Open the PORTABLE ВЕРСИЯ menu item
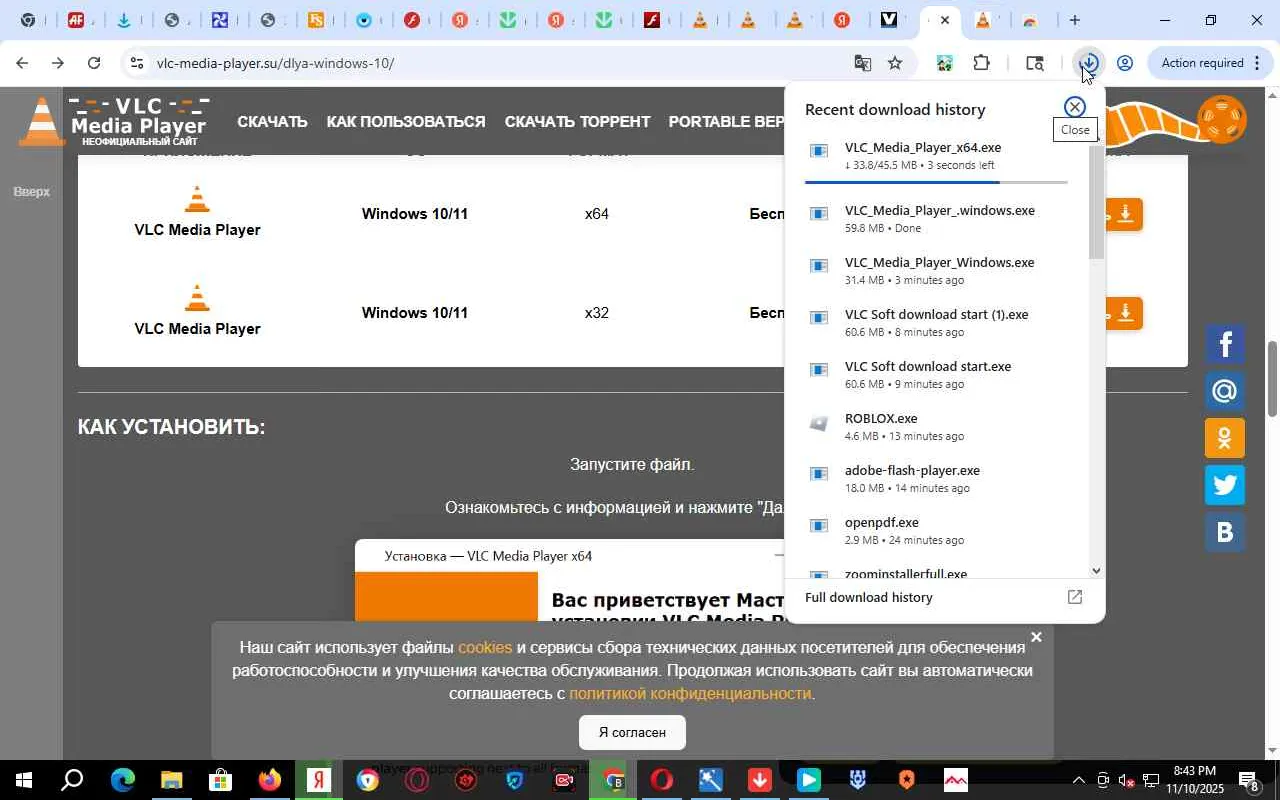Image resolution: width=1280 pixels, height=800 pixels. (727, 122)
